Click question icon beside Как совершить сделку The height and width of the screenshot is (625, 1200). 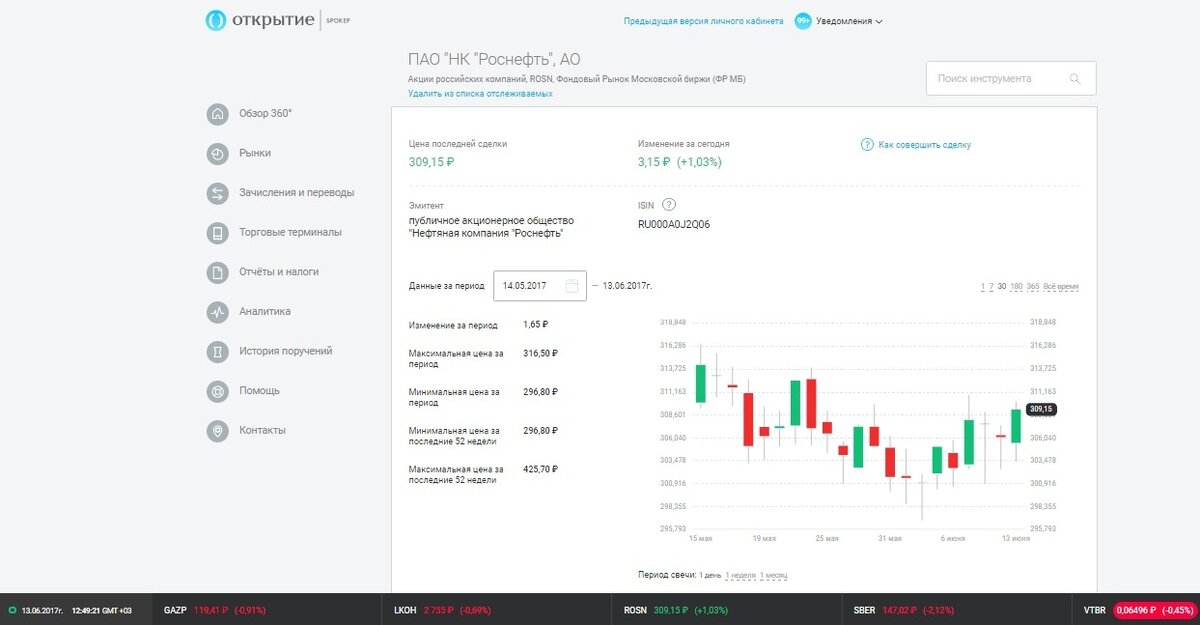pos(868,145)
